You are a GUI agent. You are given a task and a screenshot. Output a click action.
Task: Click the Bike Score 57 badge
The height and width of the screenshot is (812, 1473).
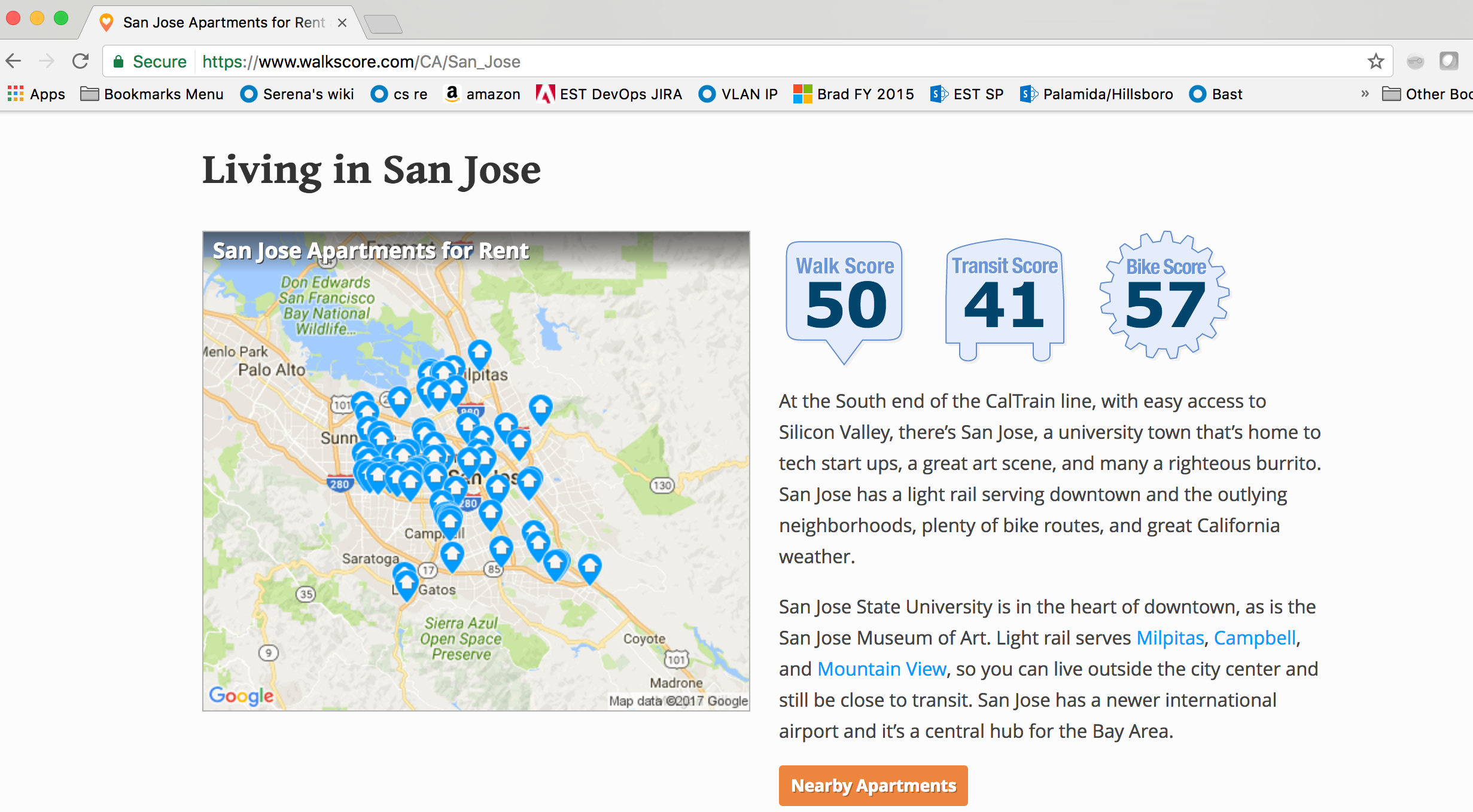[1165, 295]
